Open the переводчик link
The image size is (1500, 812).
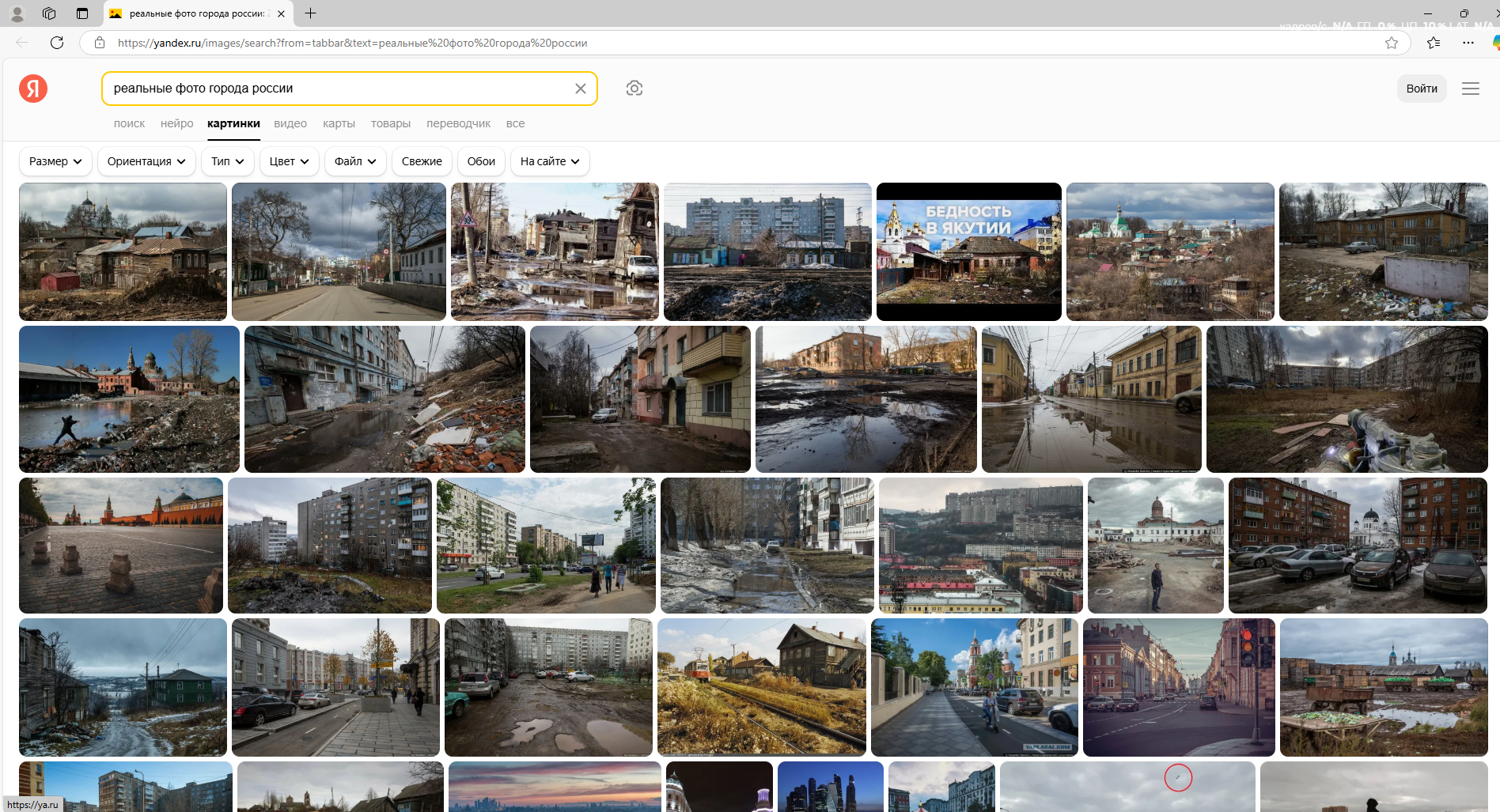tap(458, 123)
